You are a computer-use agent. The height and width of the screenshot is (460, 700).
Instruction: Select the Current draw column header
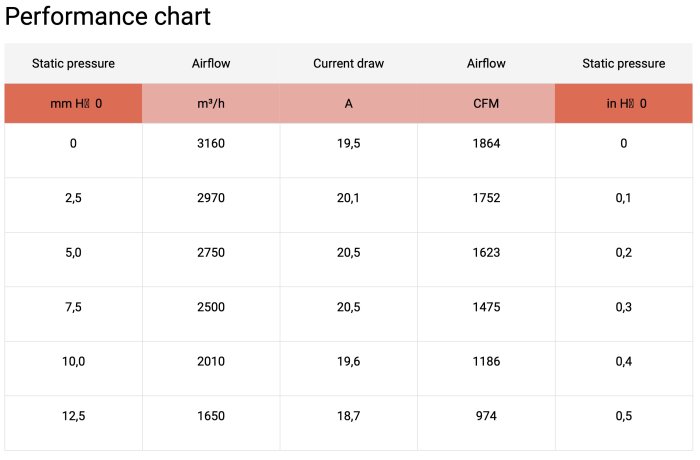pos(348,63)
